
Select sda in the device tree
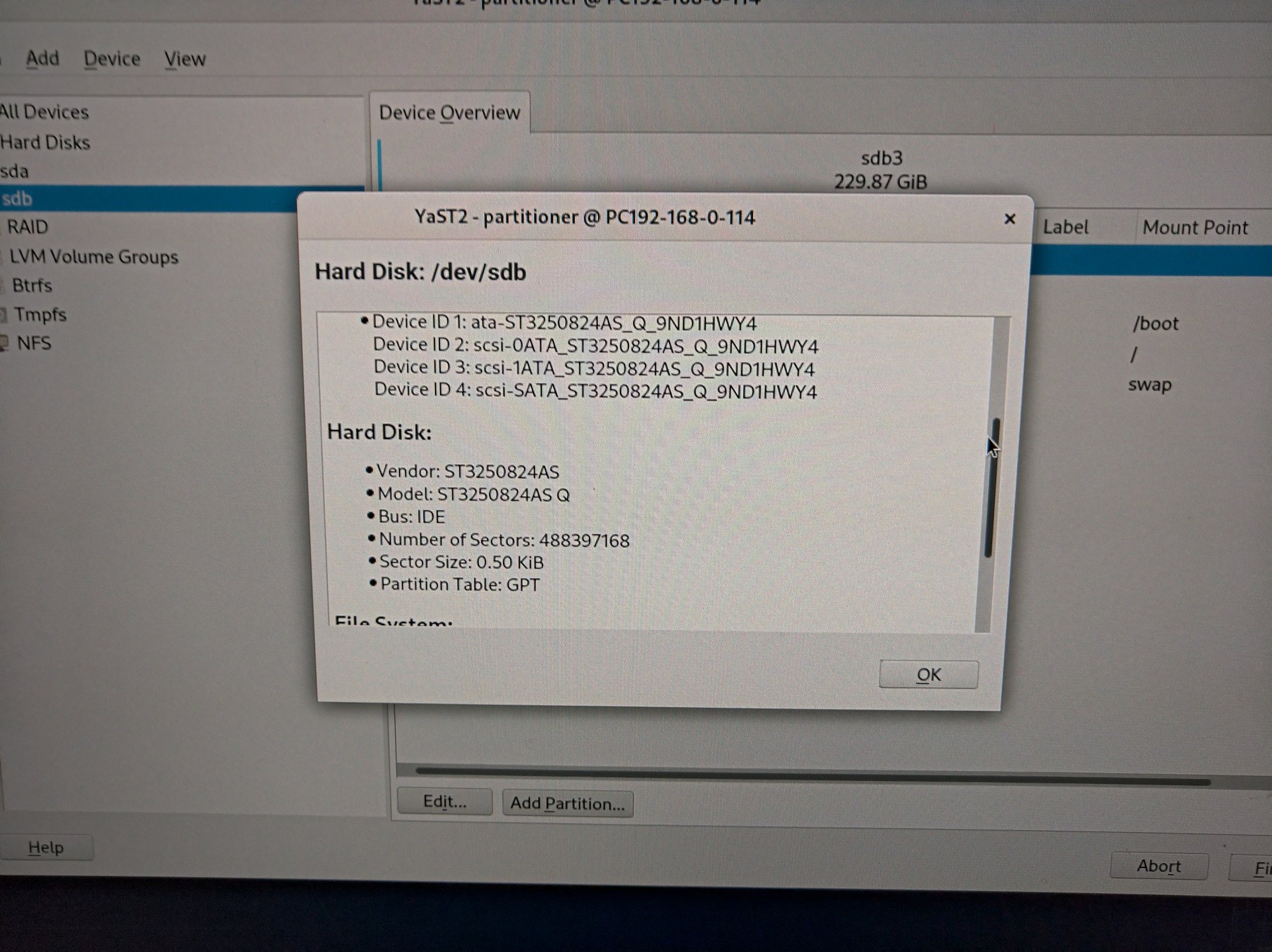pos(15,171)
